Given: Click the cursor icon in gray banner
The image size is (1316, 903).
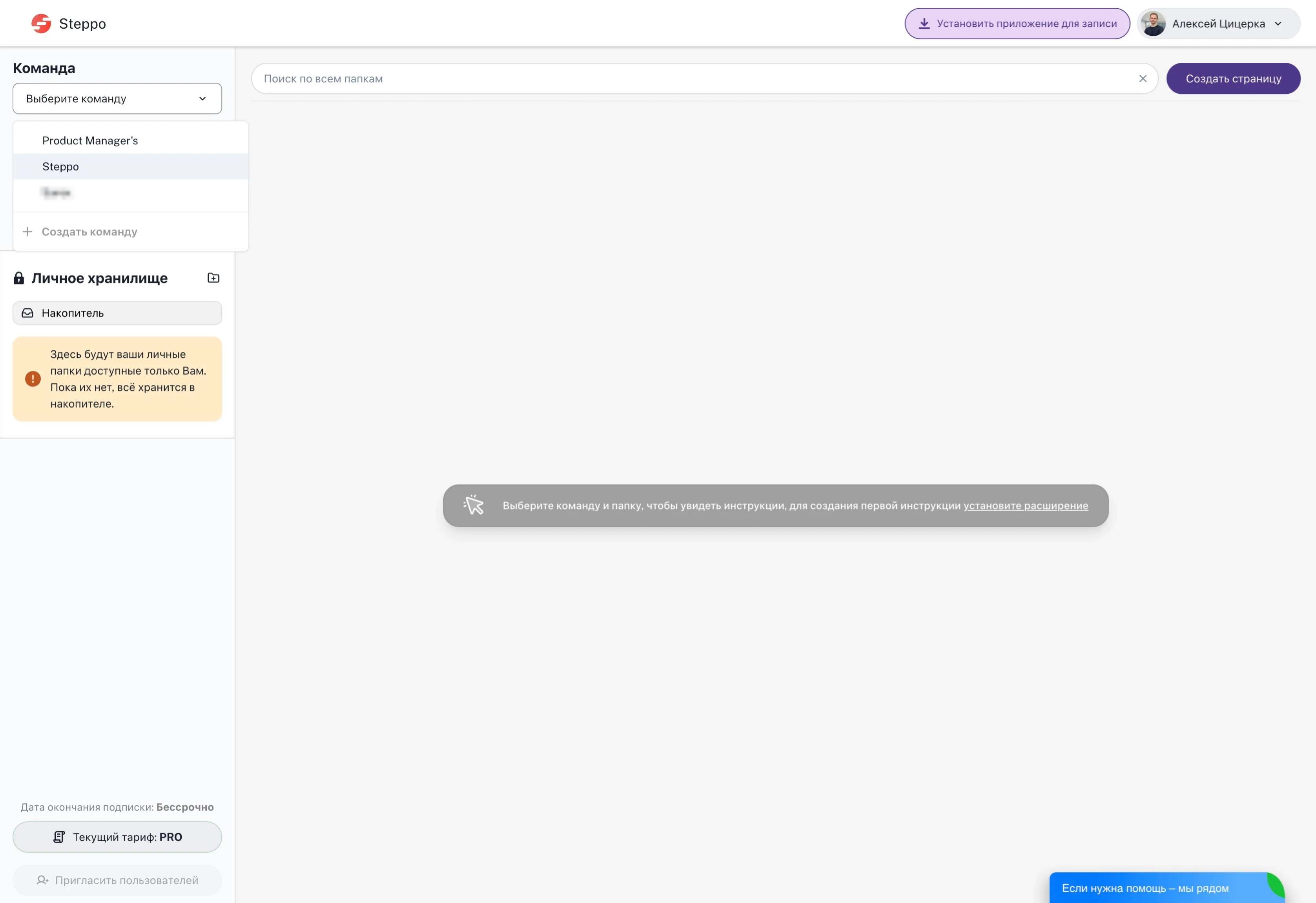Looking at the screenshot, I should pos(474,505).
